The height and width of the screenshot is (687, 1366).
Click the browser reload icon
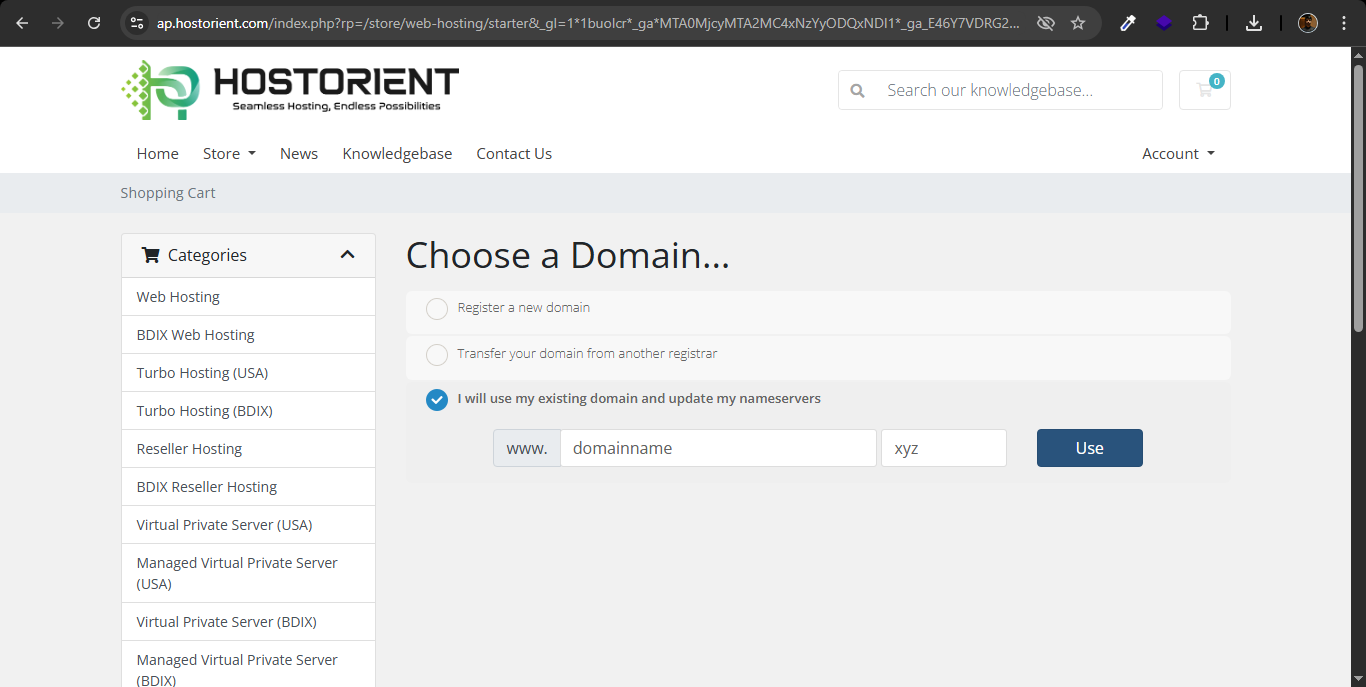point(94,23)
